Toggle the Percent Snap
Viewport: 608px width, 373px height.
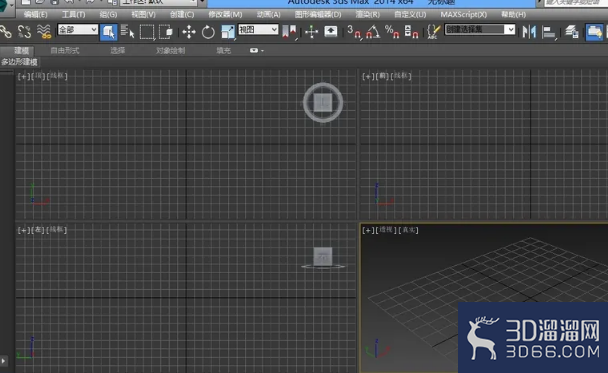[x=392, y=32]
